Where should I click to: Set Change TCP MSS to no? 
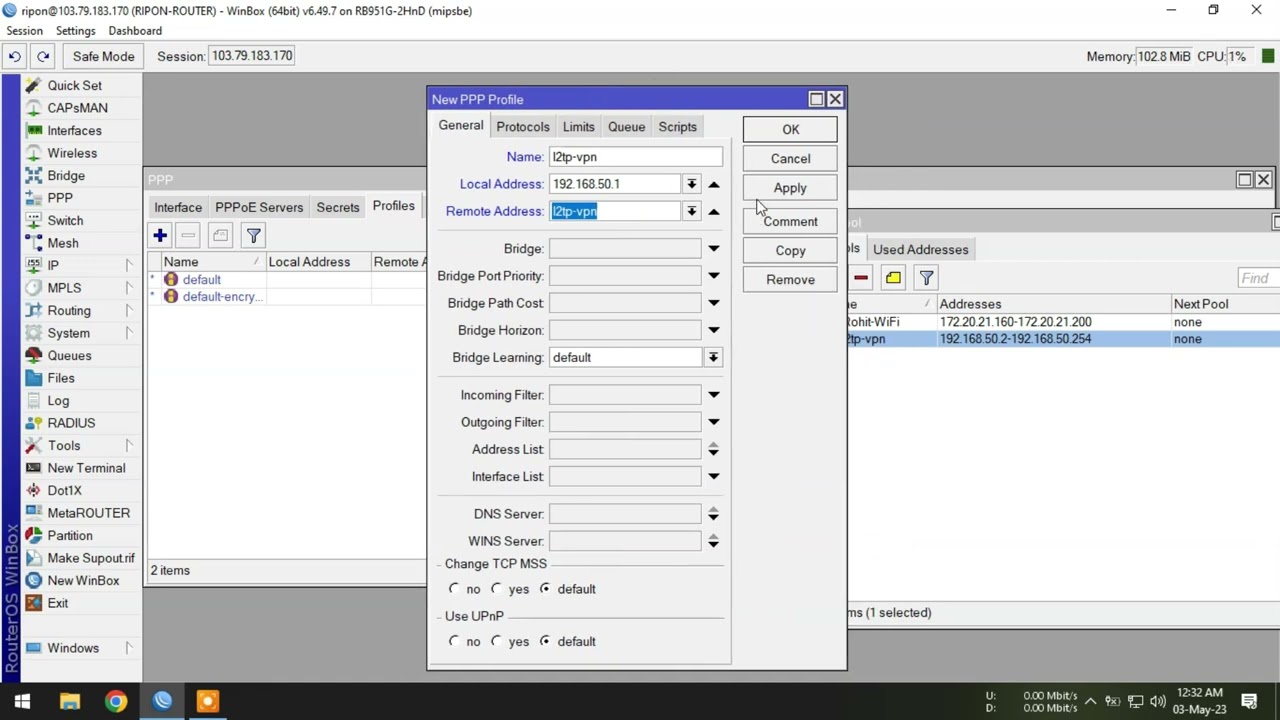pyautogui.click(x=454, y=589)
